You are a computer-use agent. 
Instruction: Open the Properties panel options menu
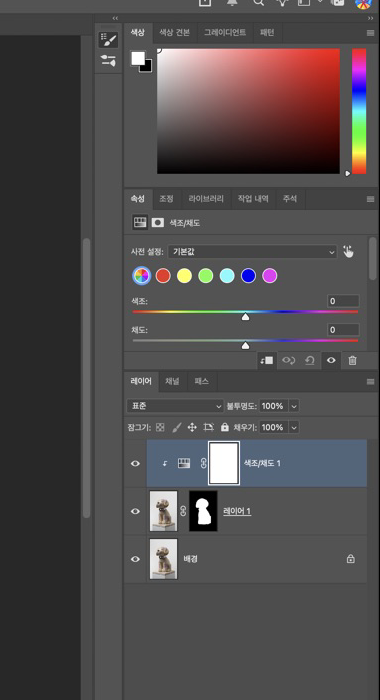click(370, 199)
